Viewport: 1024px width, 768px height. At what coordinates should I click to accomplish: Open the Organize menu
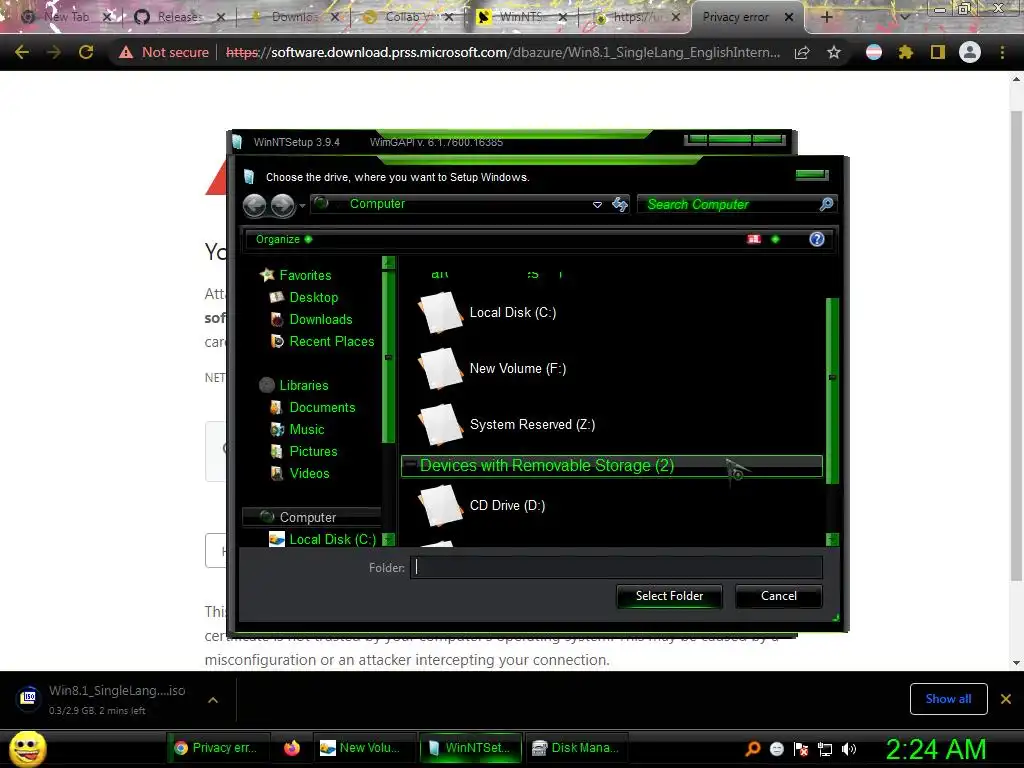(x=283, y=239)
